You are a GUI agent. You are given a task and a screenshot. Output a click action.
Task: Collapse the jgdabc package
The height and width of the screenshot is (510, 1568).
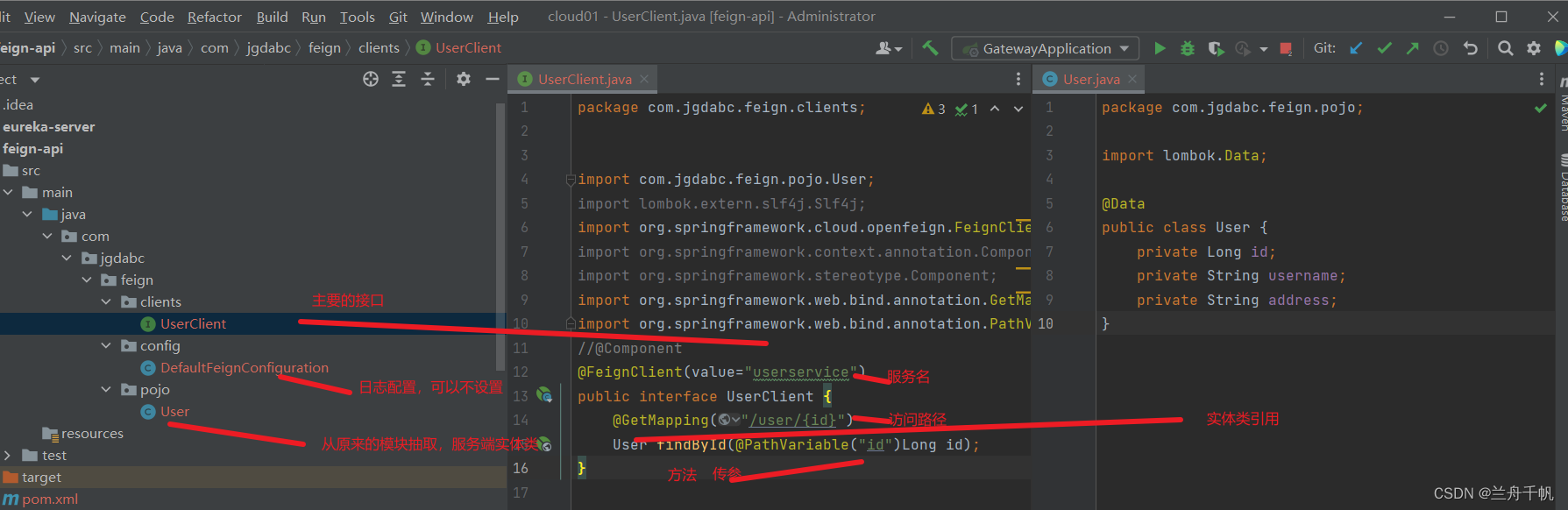pyautogui.click(x=67, y=258)
